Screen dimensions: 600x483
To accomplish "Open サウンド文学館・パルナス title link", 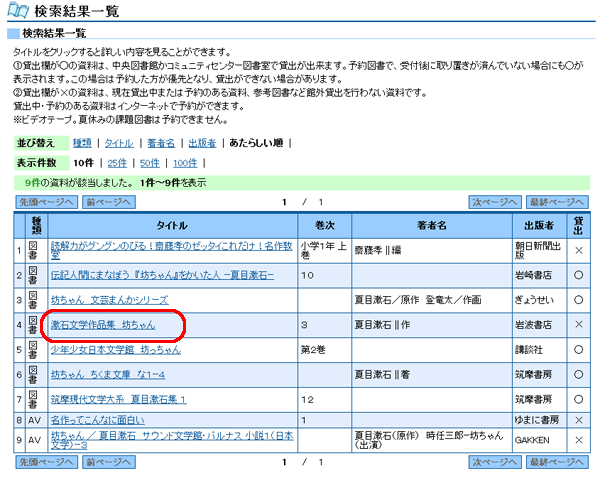I will [x=172, y=440].
